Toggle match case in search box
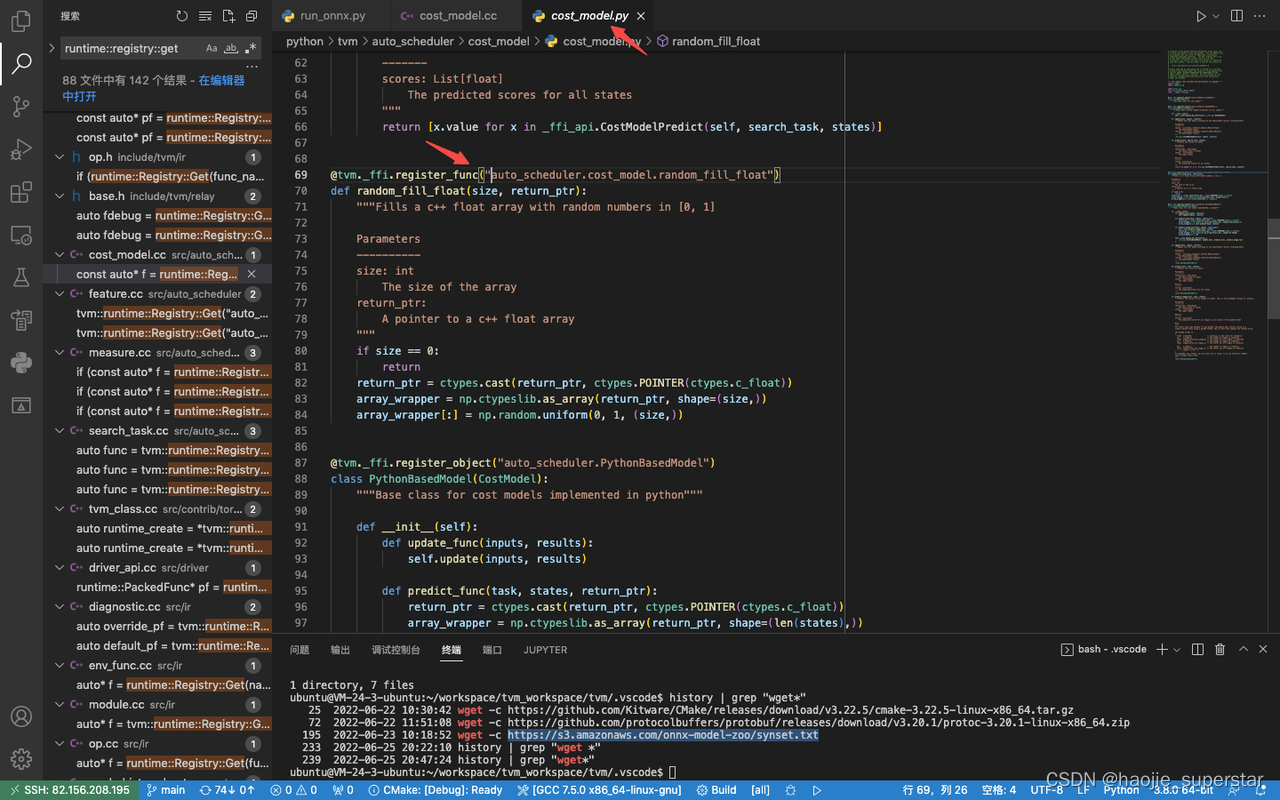 pyautogui.click(x=212, y=48)
